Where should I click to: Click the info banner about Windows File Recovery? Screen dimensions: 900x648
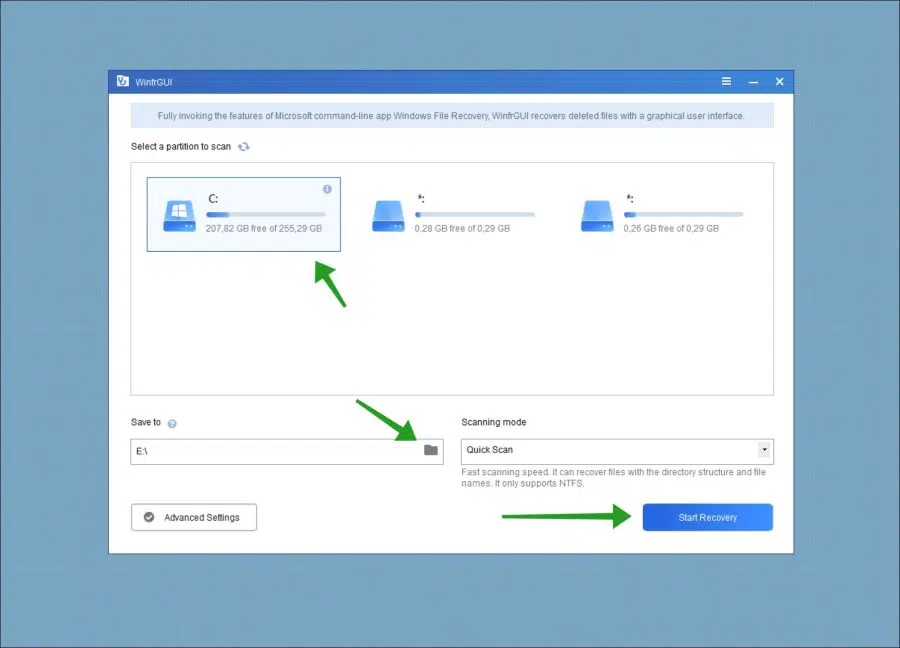452,116
